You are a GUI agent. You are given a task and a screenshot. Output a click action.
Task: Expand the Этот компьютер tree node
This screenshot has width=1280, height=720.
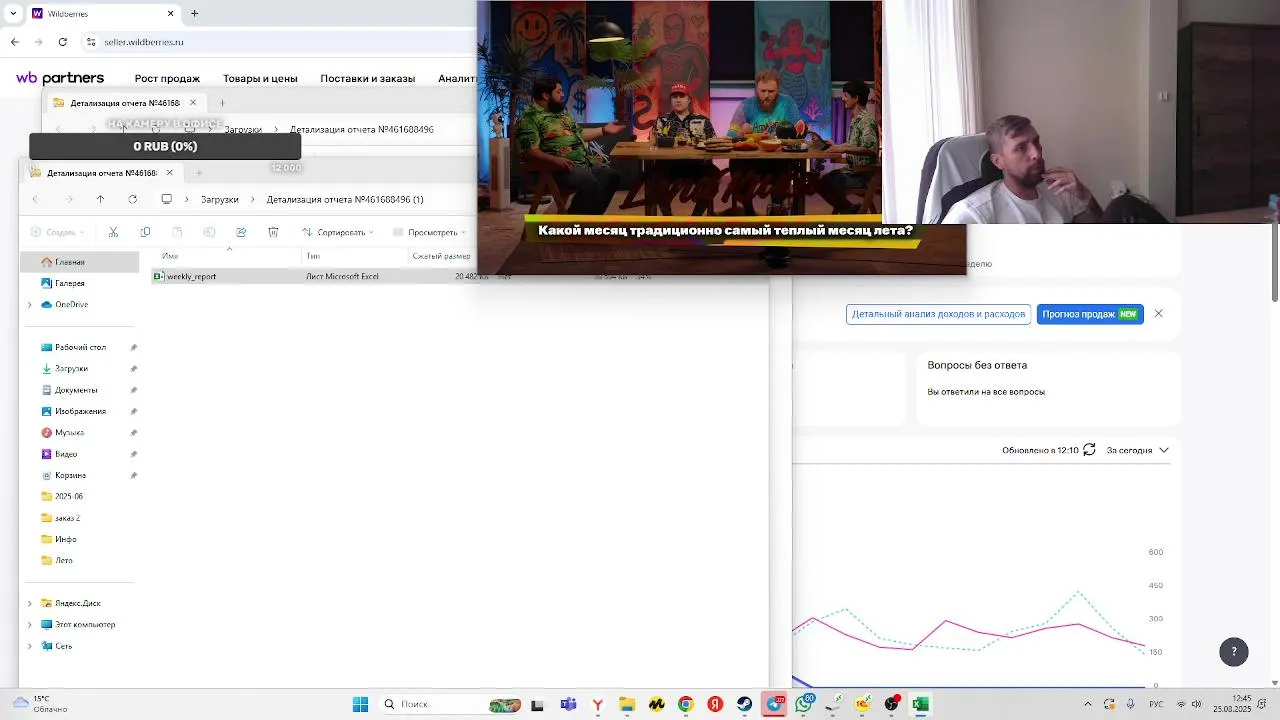pos(29,624)
